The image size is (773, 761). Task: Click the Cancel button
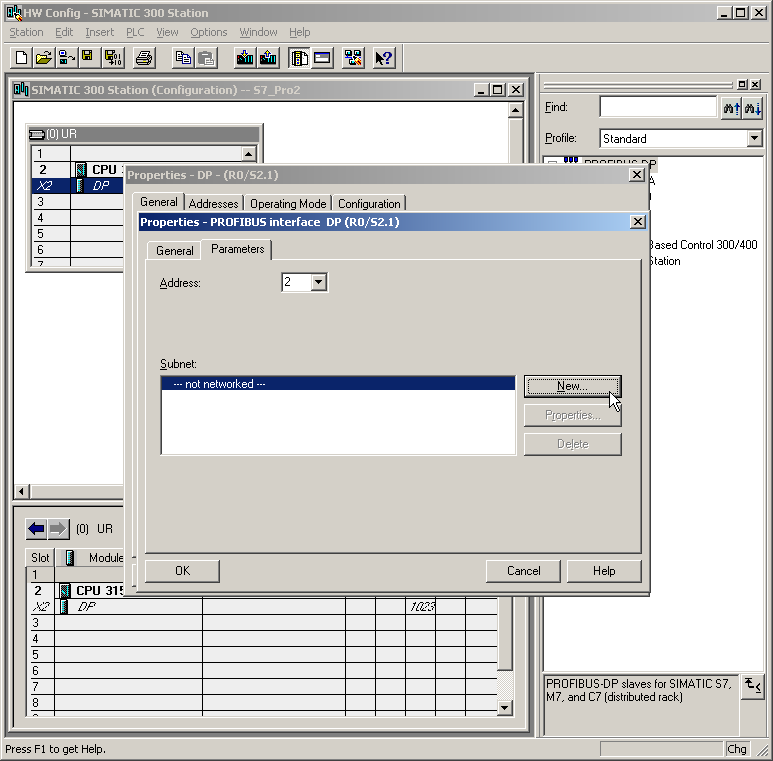tap(524, 571)
